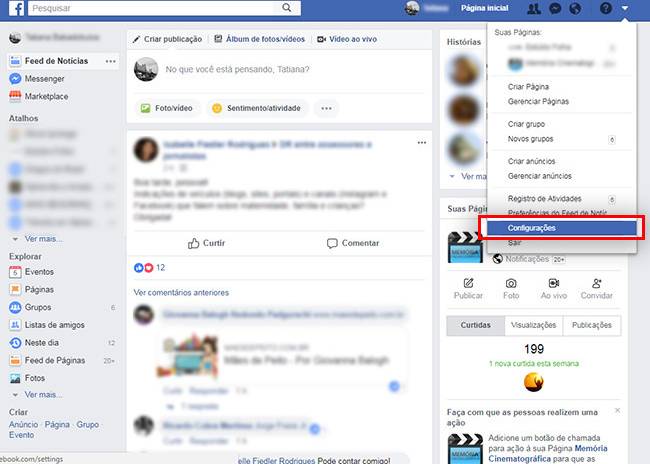Click the Facebook logo icon
The image size is (650, 464).
16,8
